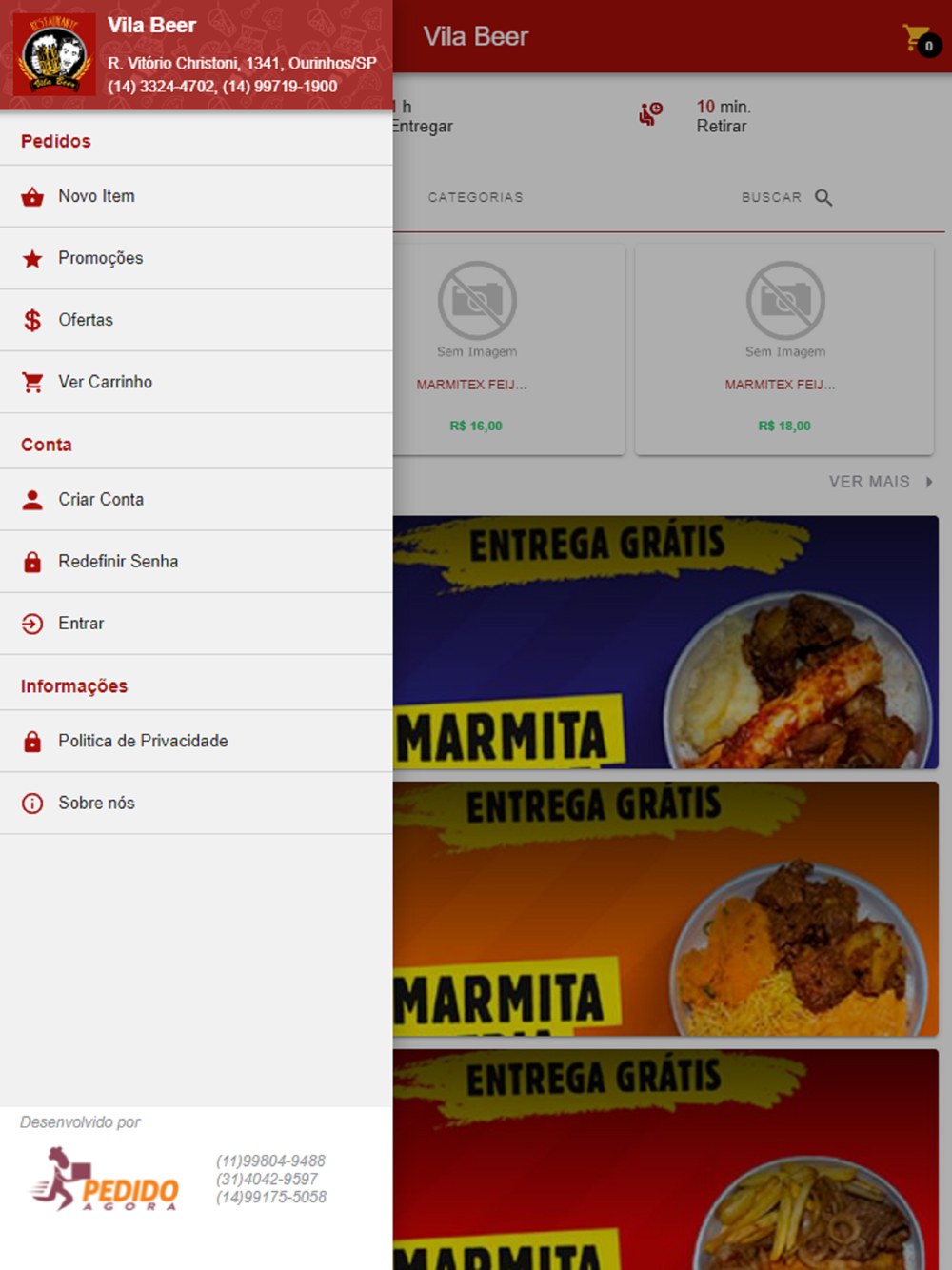Open the Marmitex card priced R$ 18,00
The height and width of the screenshot is (1270, 952).
(784, 349)
